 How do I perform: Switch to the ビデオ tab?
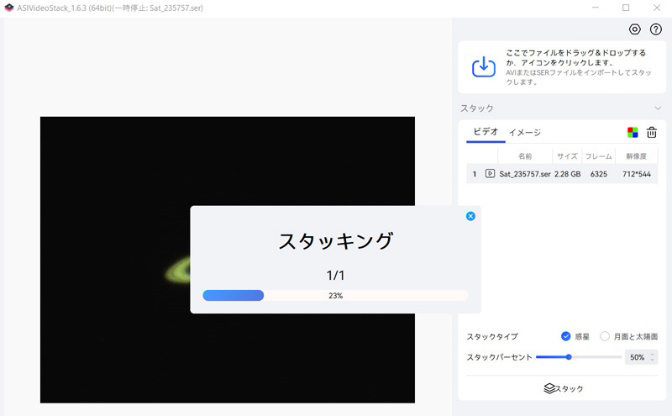pos(485,132)
